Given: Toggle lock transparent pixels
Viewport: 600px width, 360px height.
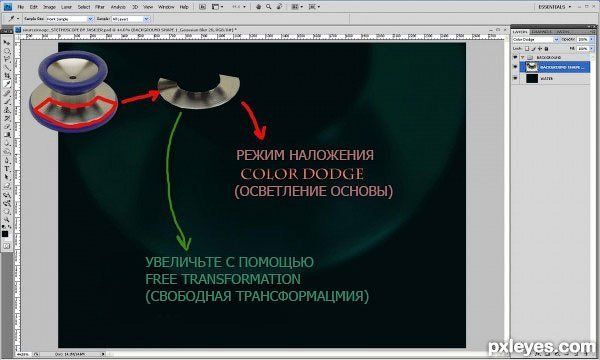Looking at the screenshot, I should click(x=527, y=49).
